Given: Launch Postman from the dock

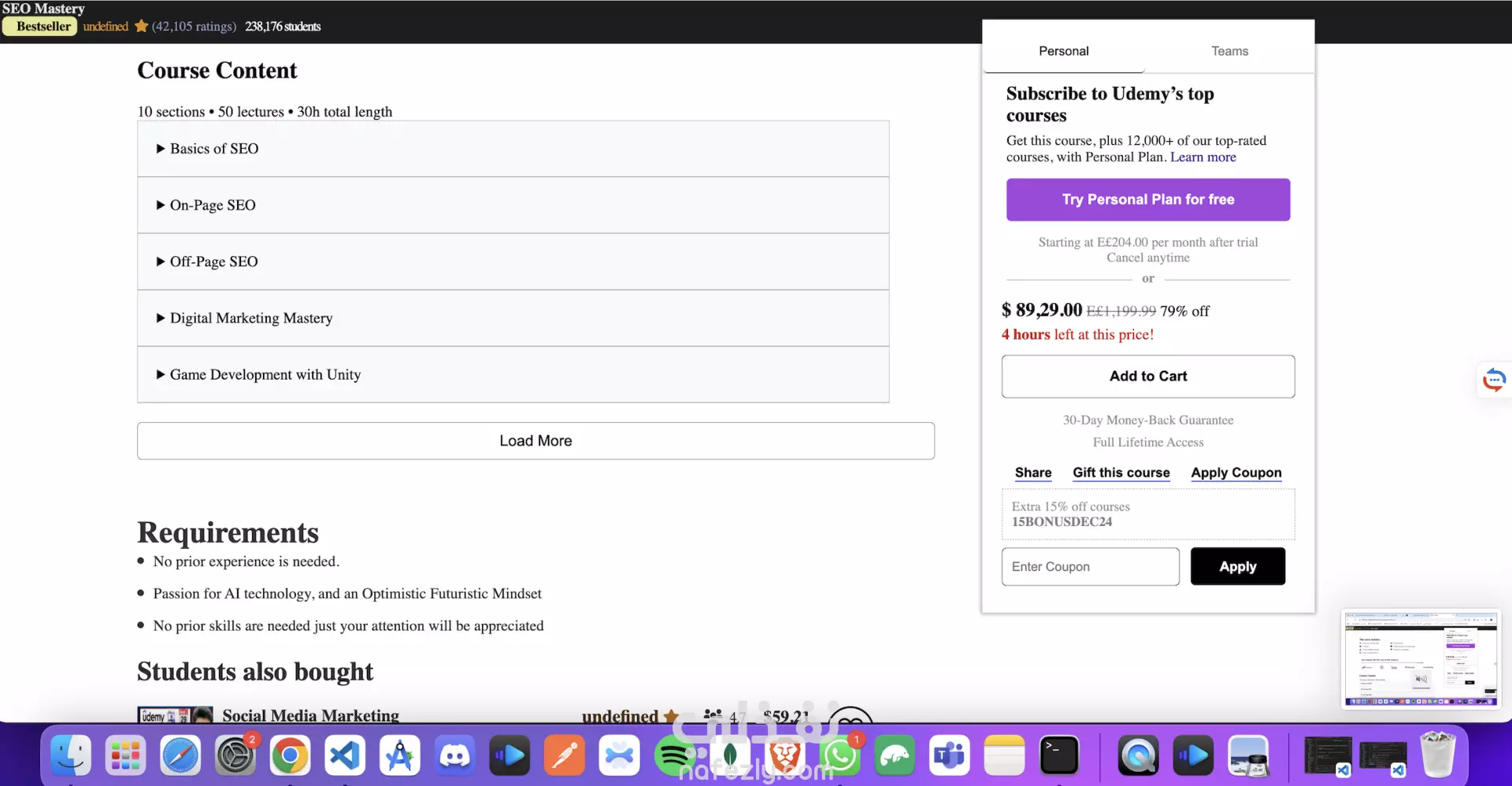Looking at the screenshot, I should click(x=565, y=755).
